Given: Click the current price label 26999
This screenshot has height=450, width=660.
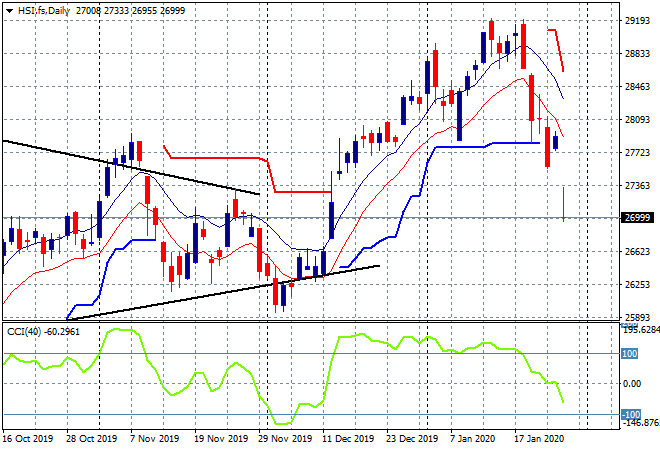Looking at the screenshot, I should [637, 218].
